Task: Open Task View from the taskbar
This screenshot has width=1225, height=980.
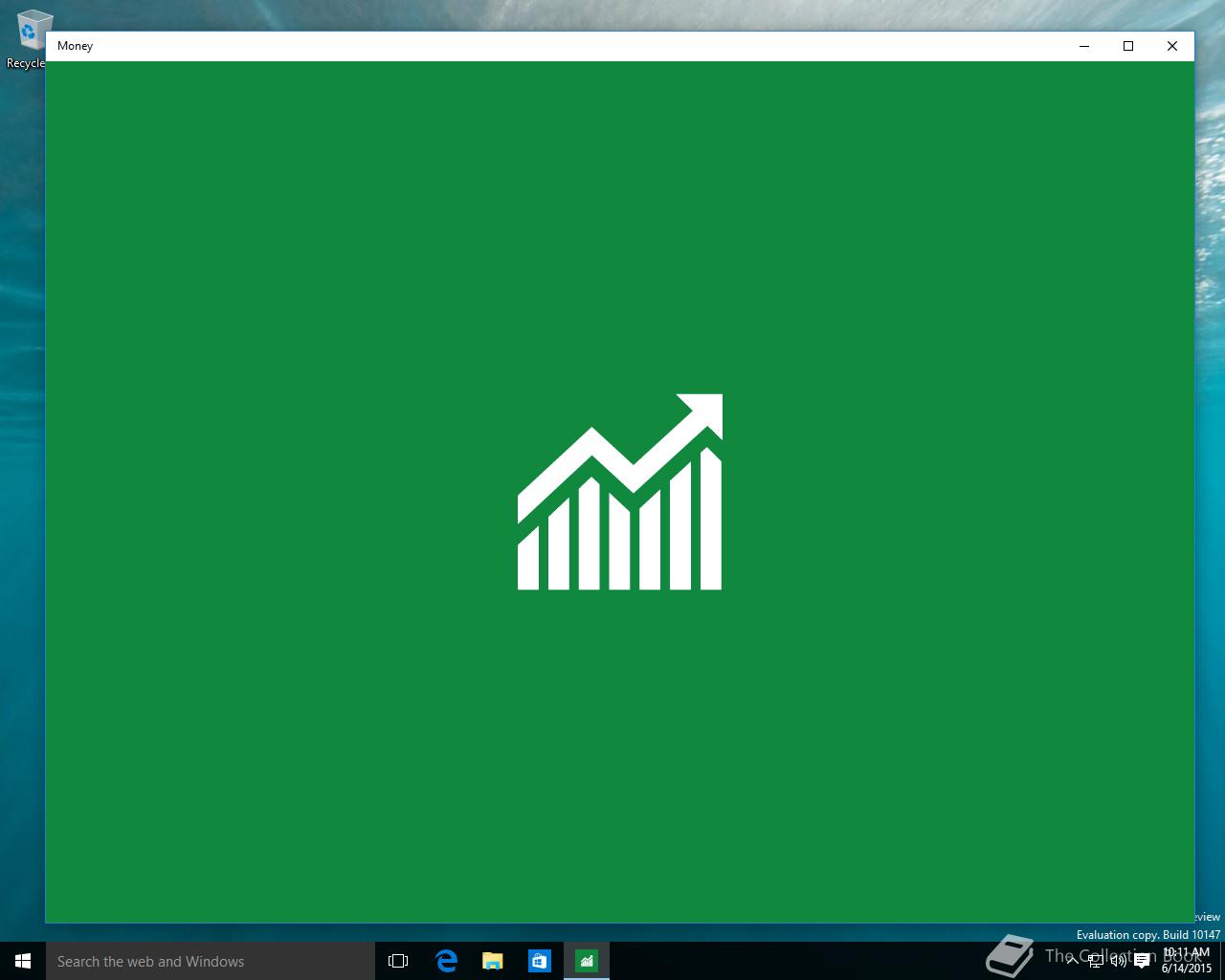Action: pyautogui.click(x=398, y=961)
